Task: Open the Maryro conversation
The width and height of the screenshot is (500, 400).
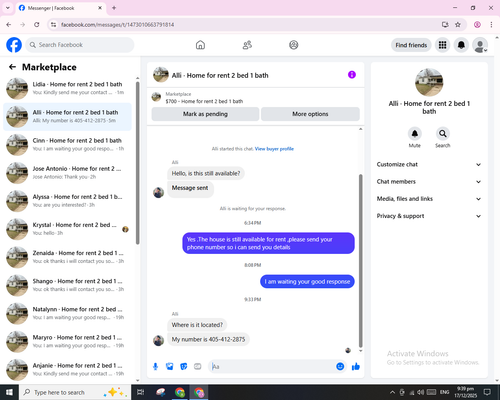Action: 67,341
